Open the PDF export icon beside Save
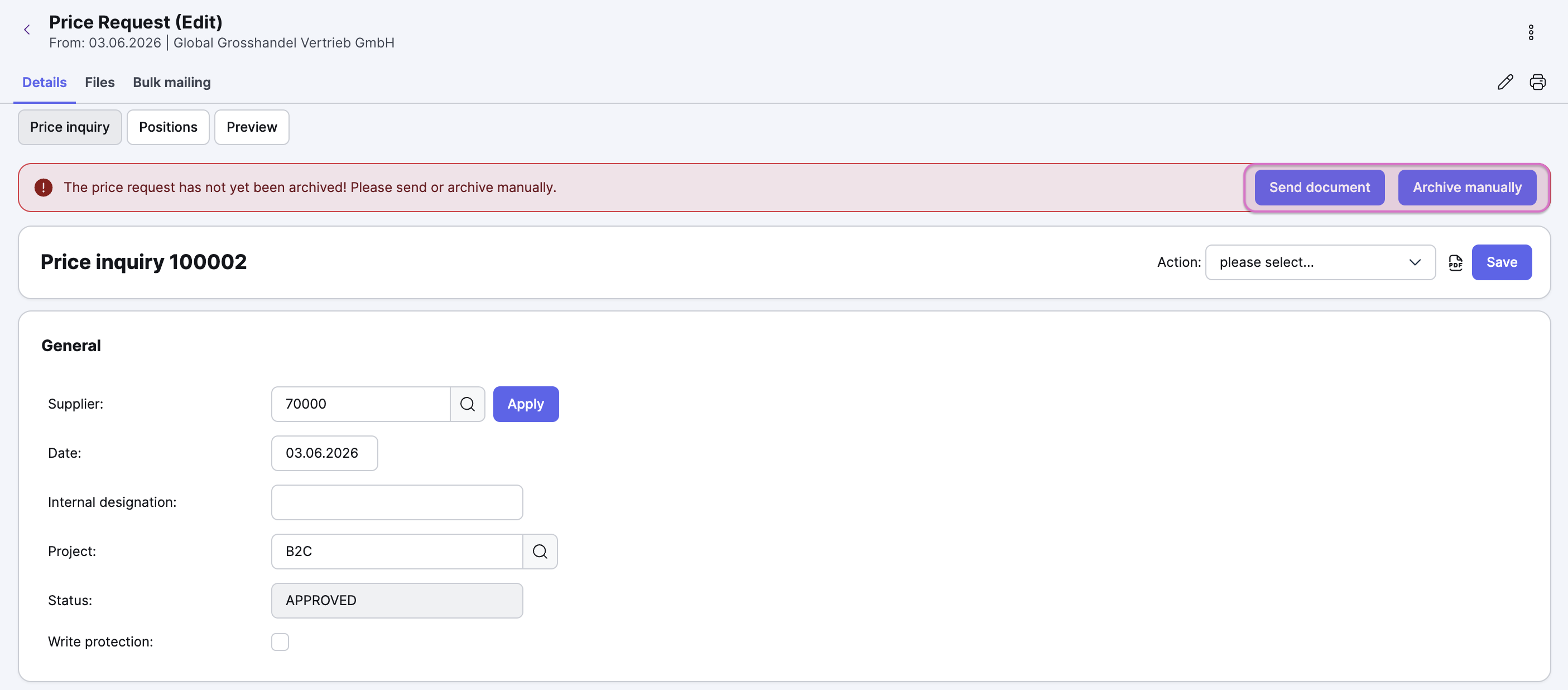This screenshot has height=690, width=1568. point(1455,262)
